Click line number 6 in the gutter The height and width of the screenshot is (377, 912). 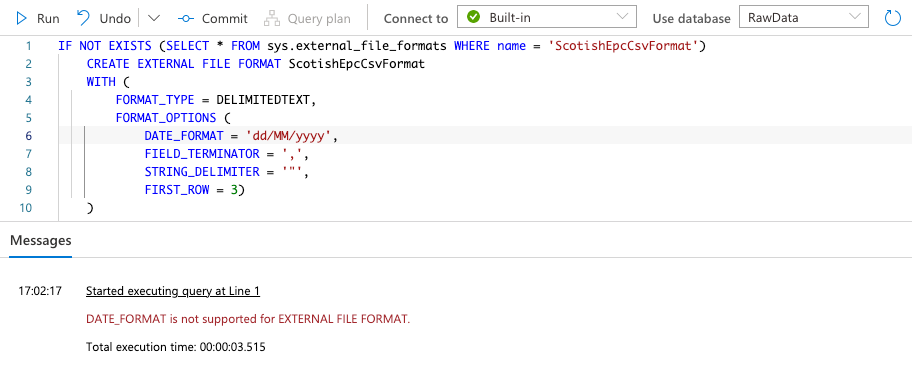[28, 136]
